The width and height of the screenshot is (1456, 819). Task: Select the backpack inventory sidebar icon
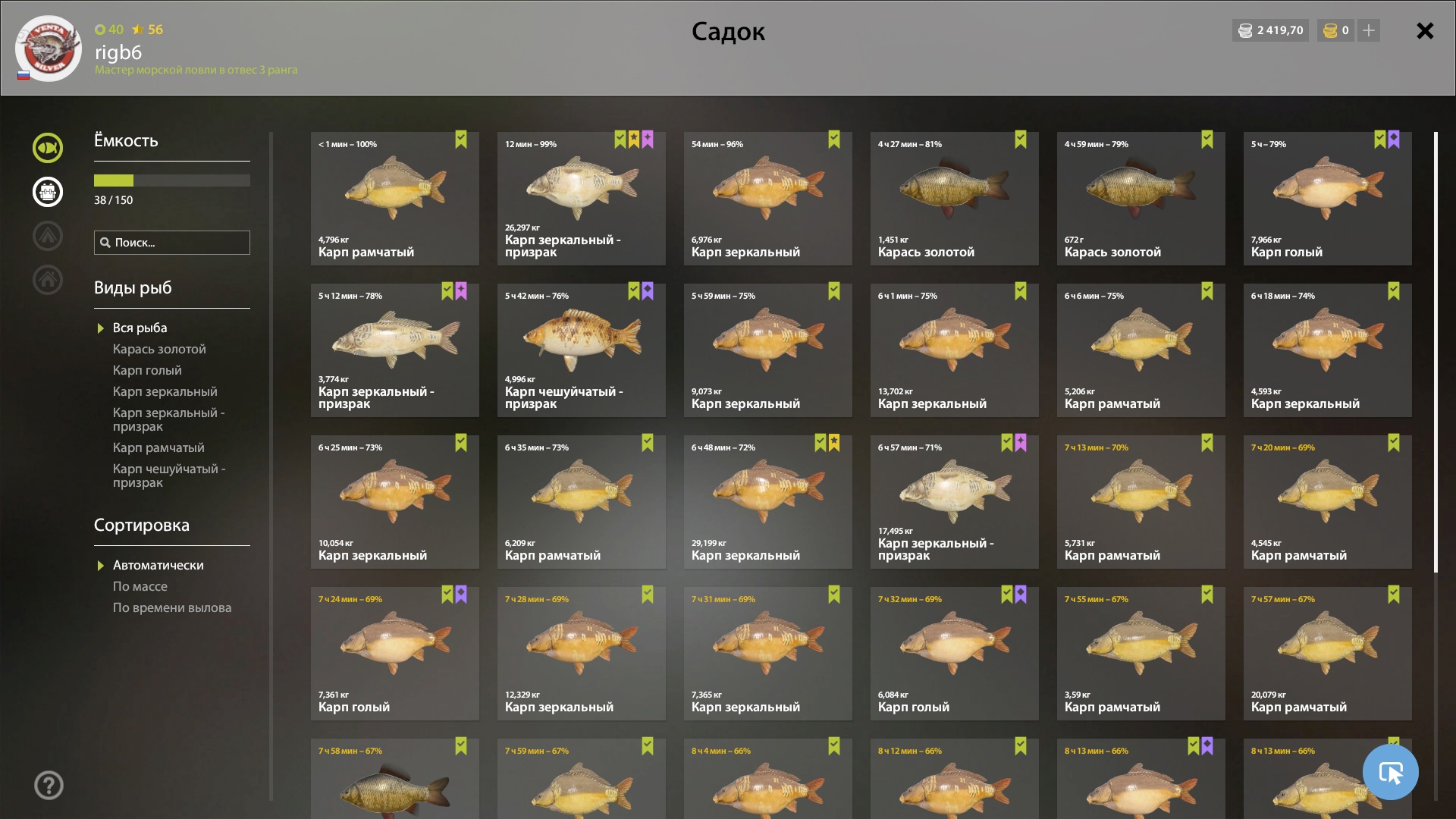click(47, 192)
